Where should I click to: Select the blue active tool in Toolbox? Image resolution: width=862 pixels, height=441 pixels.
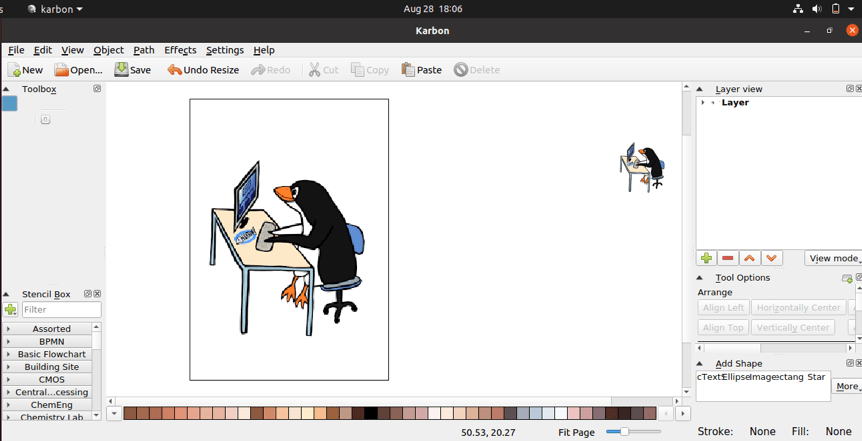coord(10,103)
